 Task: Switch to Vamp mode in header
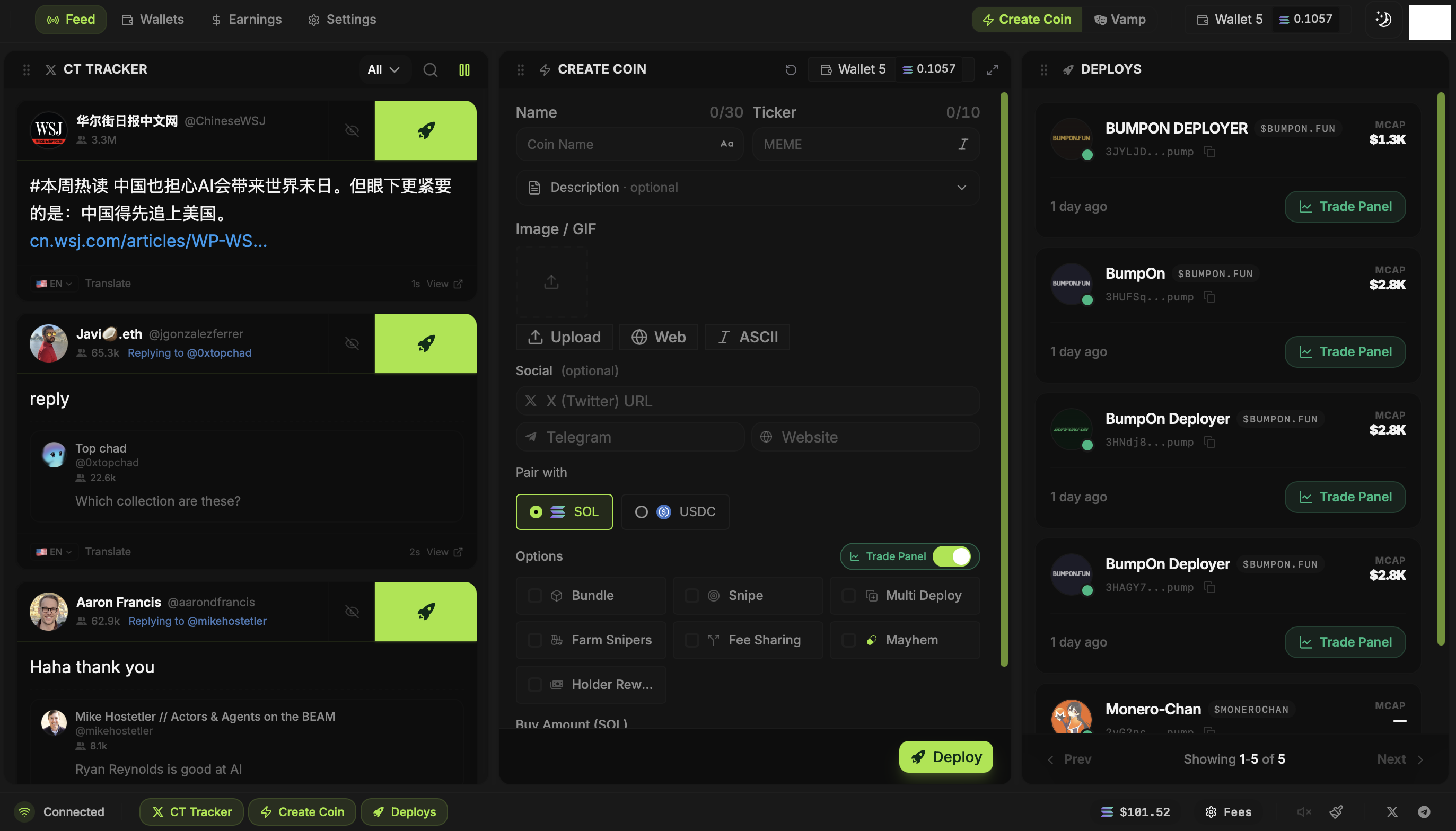[1120, 20]
